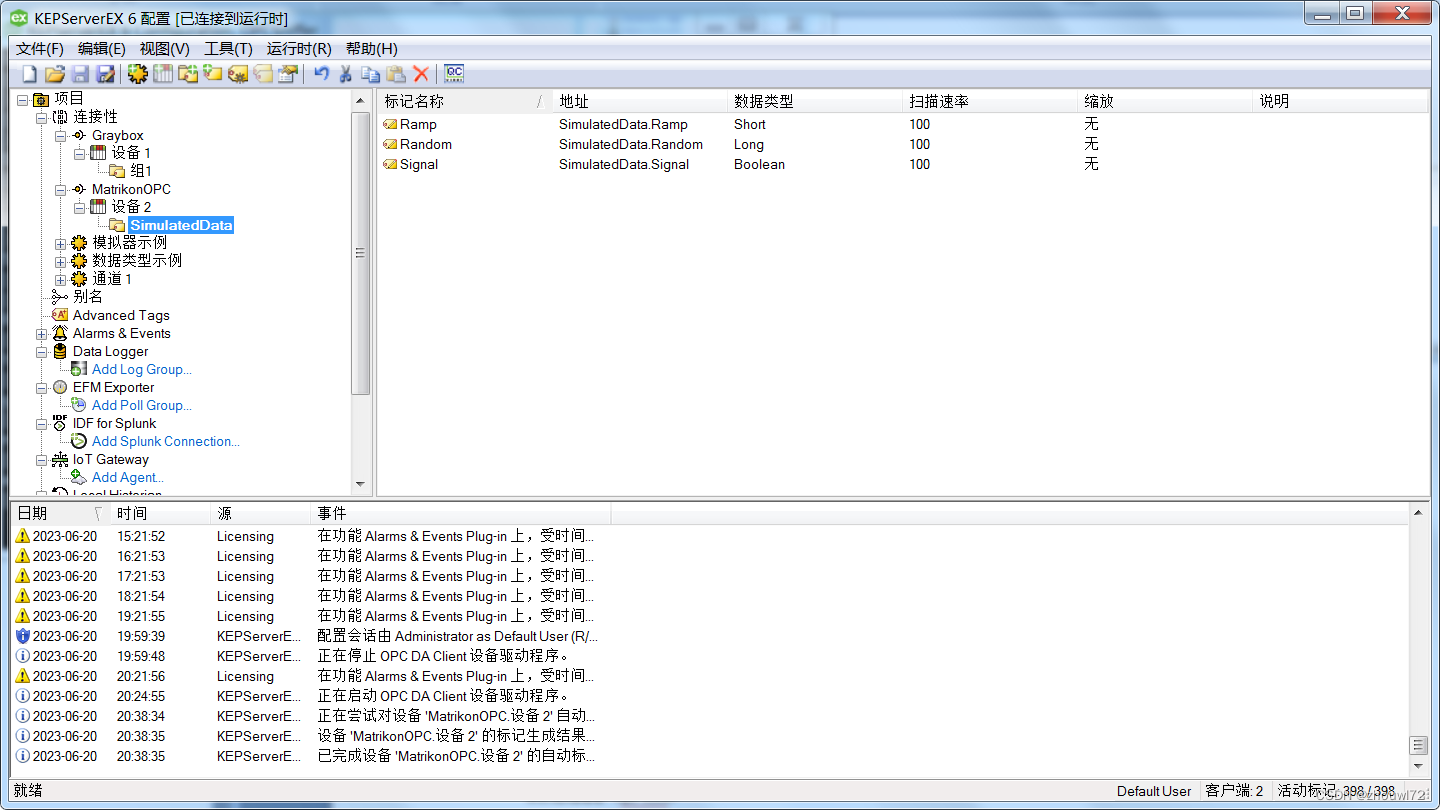The image size is (1440, 810).
Task: Click the New Device toolbar icon
Action: 162,73
